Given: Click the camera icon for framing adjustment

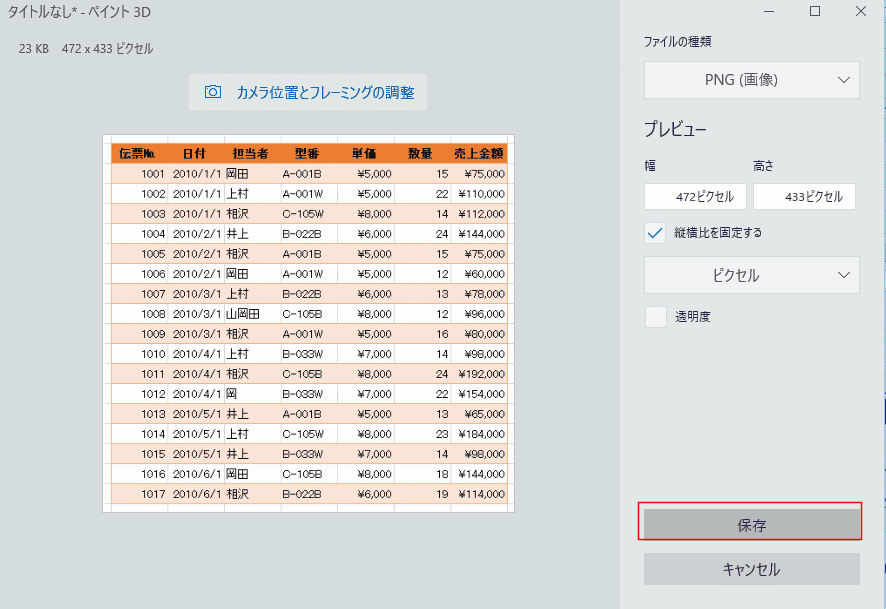Looking at the screenshot, I should [x=213, y=92].
